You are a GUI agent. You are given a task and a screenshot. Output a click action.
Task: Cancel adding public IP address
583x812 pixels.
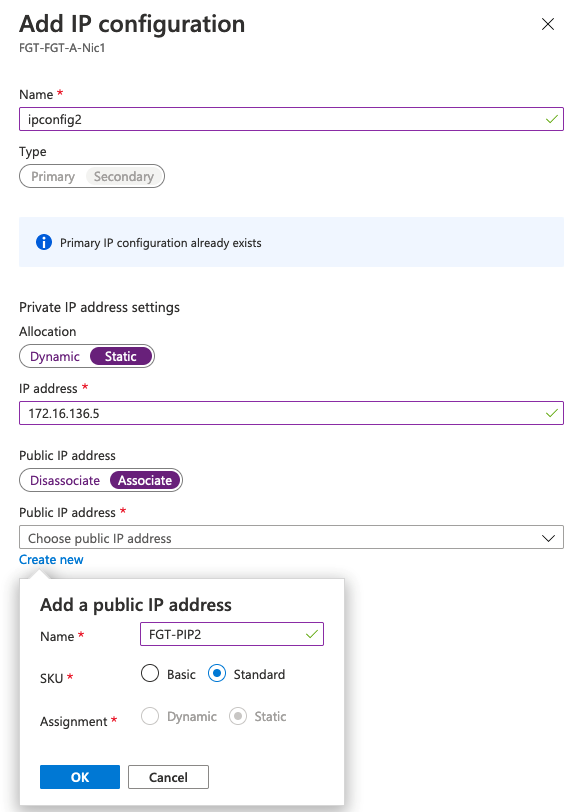(x=168, y=777)
